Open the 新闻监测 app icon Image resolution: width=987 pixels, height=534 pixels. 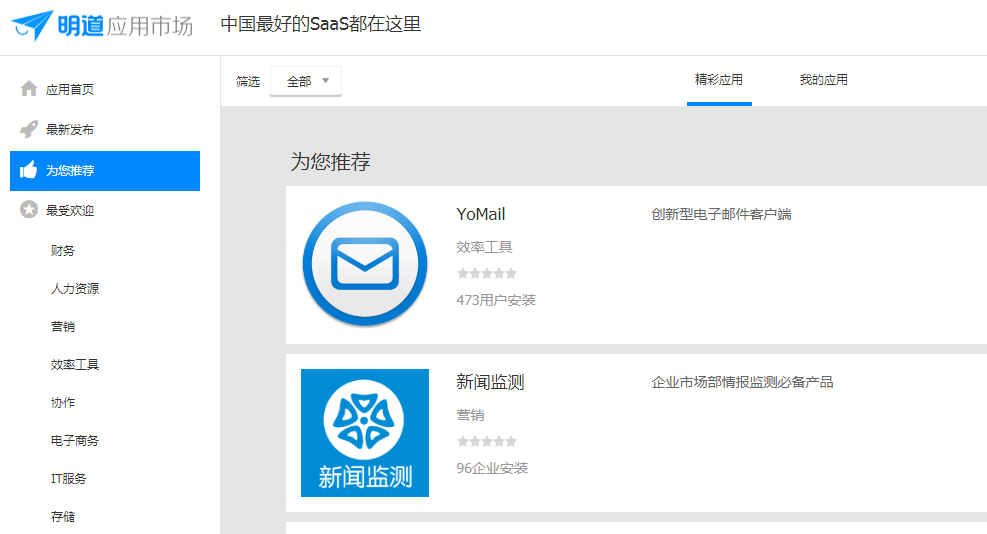click(365, 433)
